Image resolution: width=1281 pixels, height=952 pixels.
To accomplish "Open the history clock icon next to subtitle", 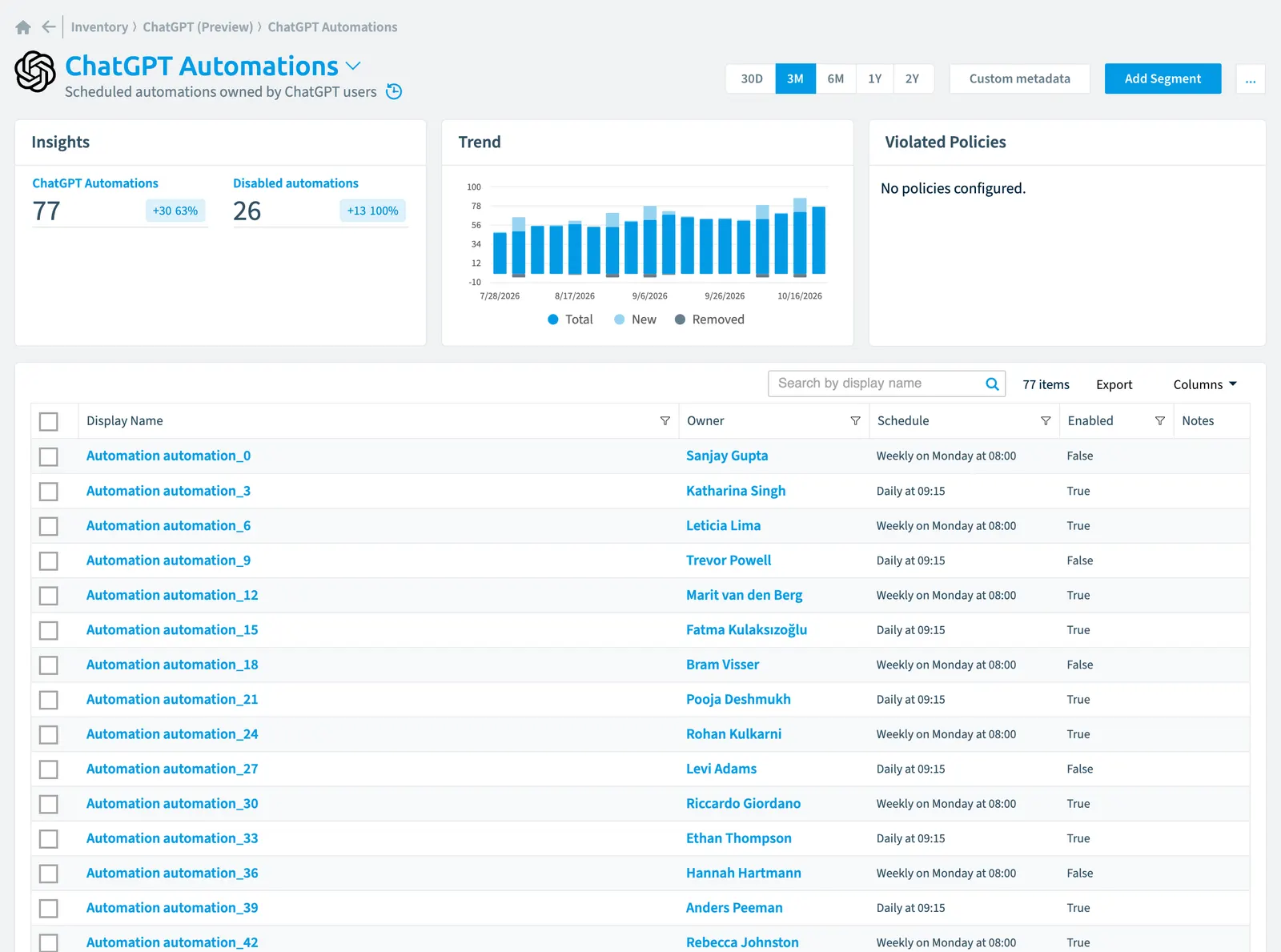I will (394, 91).
